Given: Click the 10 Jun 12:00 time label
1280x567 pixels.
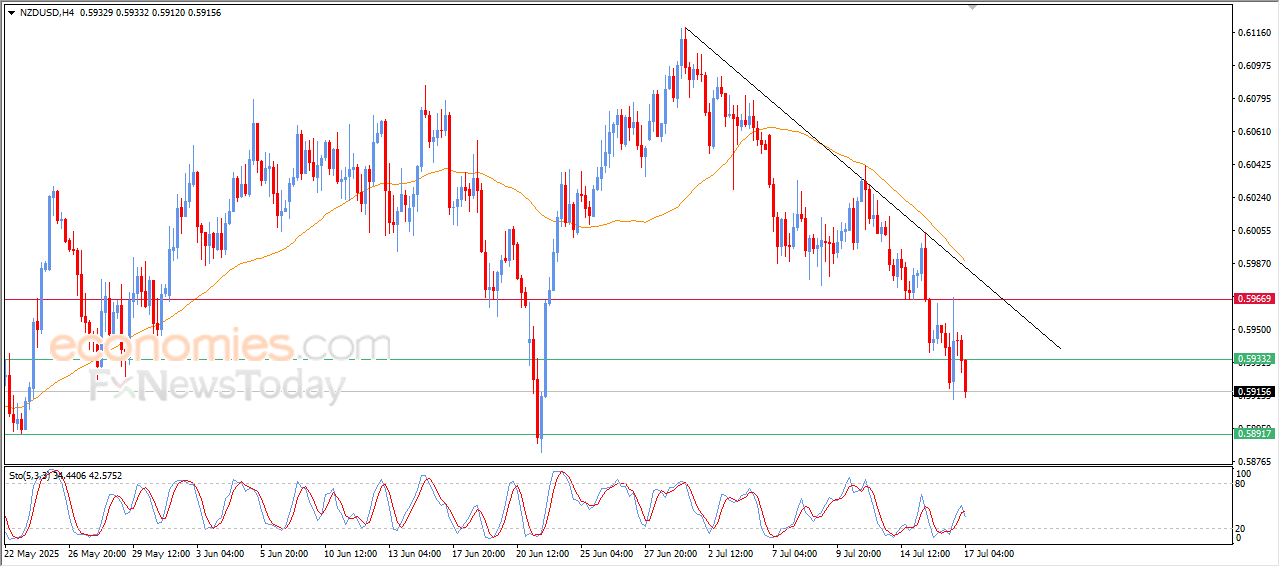Looking at the screenshot, I should pyautogui.click(x=352, y=552).
